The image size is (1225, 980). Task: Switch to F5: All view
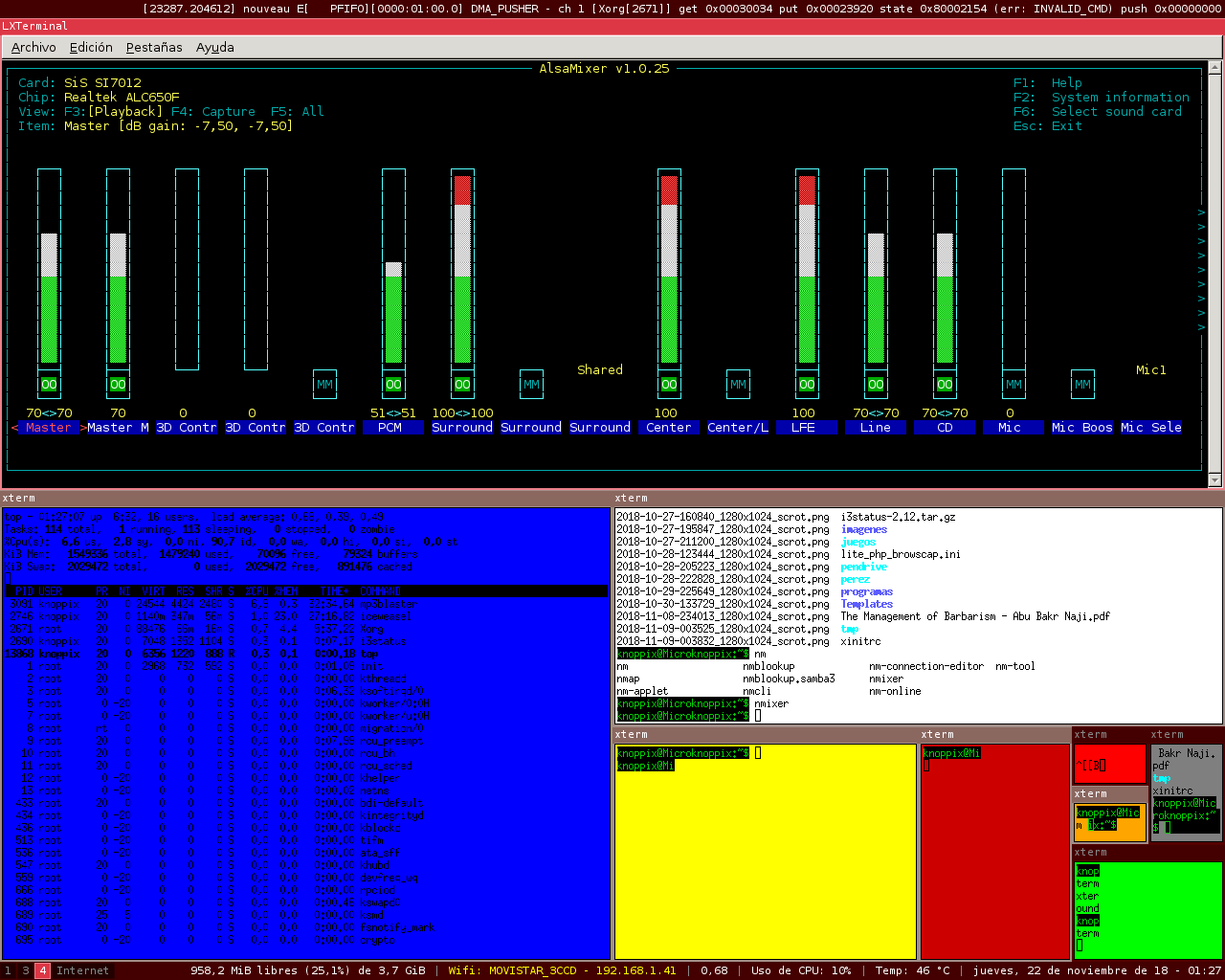[298, 112]
